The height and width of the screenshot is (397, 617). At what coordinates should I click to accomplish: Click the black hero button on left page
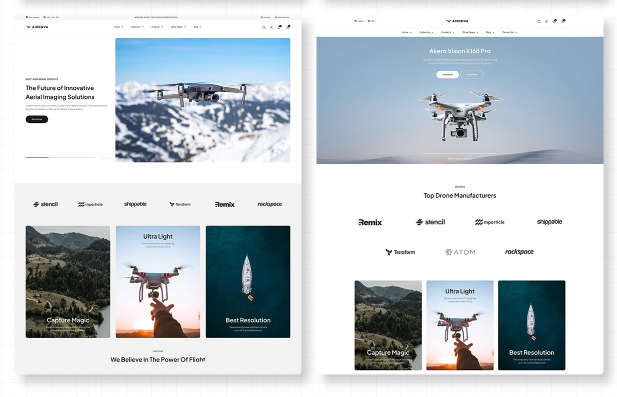pos(37,119)
